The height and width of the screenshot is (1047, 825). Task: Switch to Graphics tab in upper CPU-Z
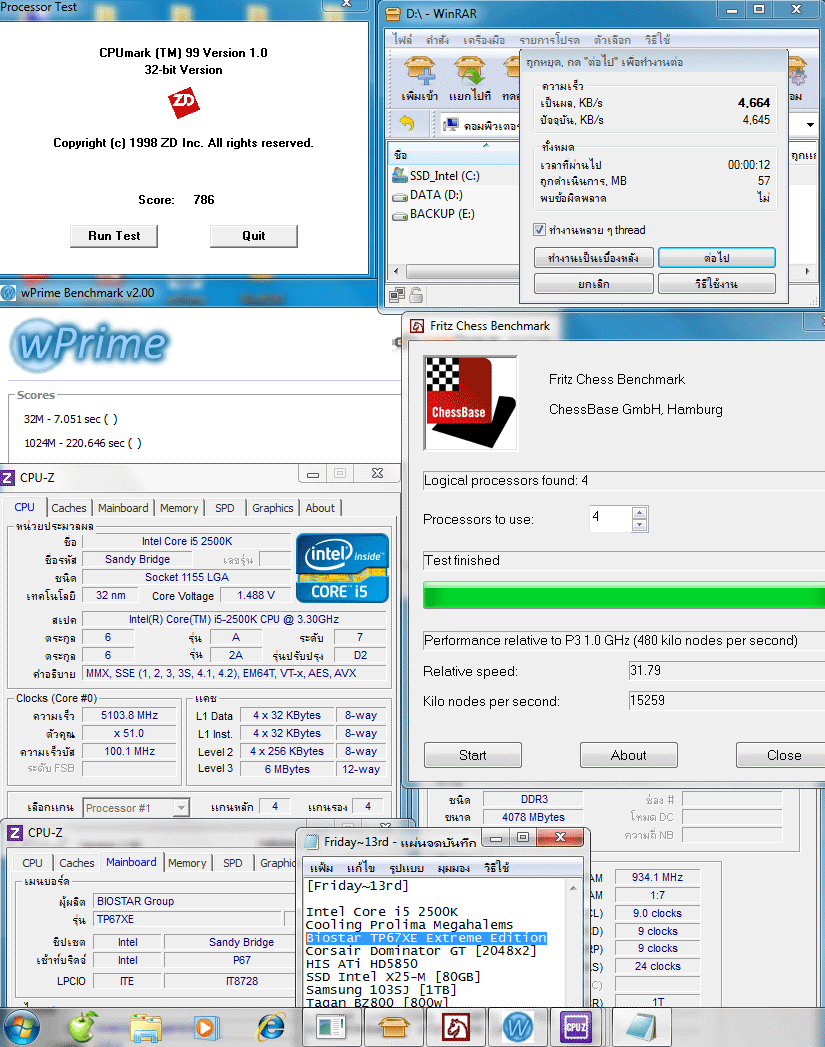[272, 508]
